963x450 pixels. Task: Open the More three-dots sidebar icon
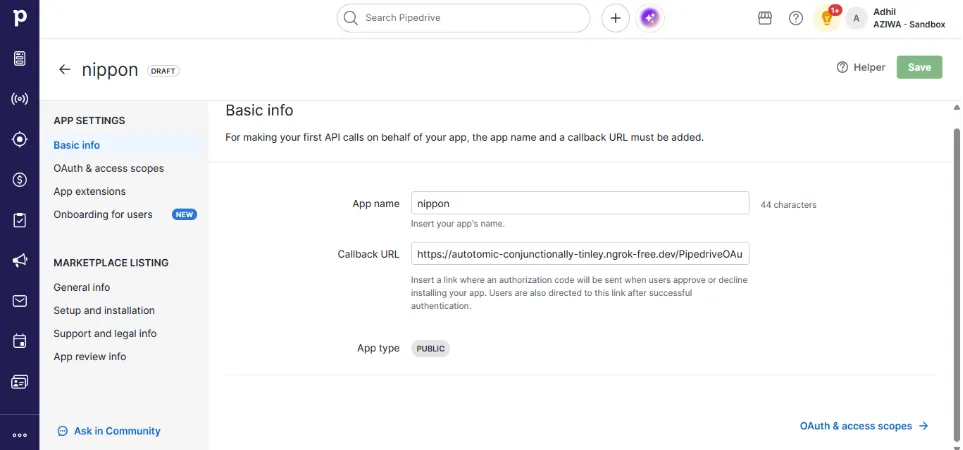click(20, 435)
